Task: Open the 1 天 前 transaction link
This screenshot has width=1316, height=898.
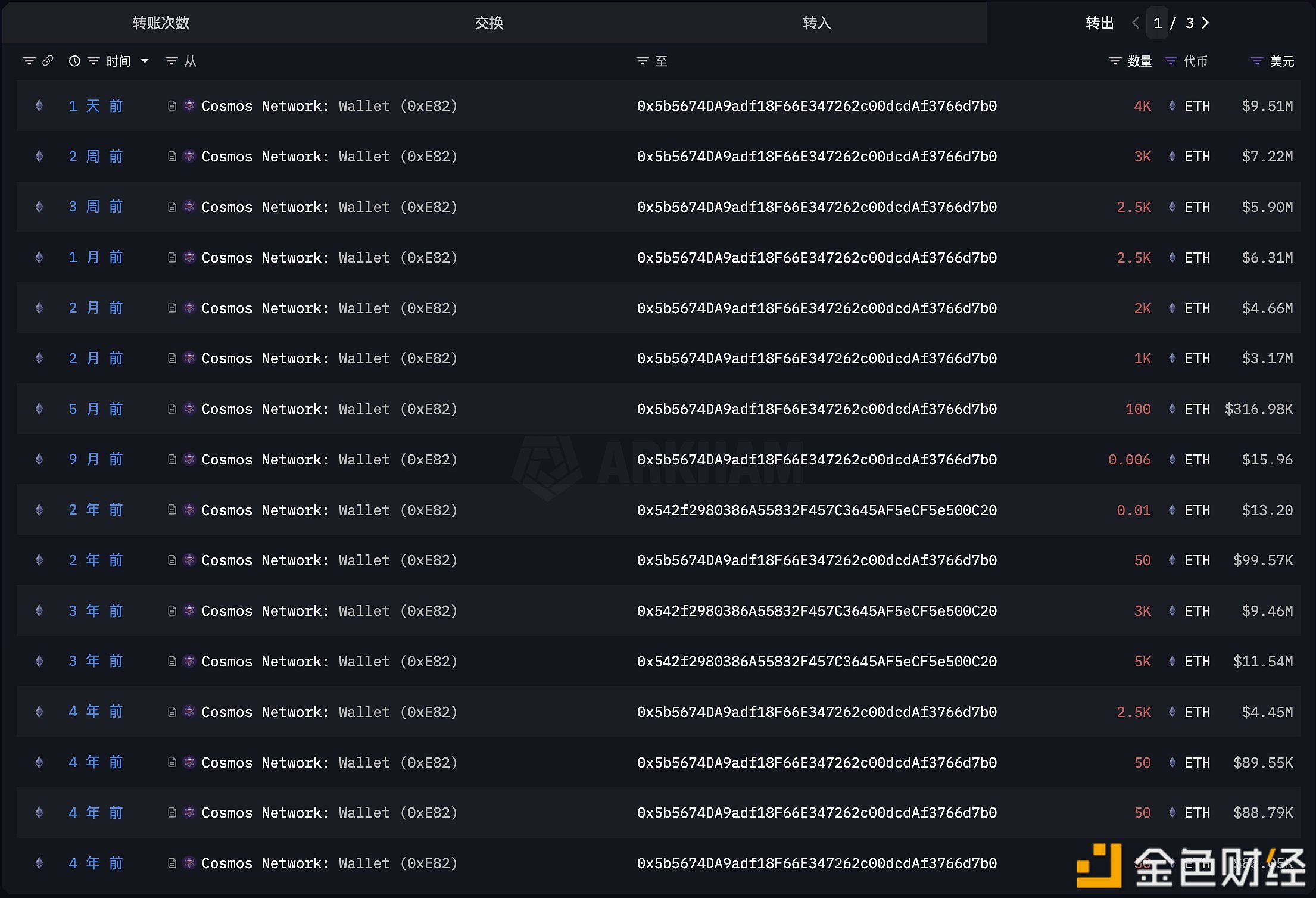Action: pos(95,106)
